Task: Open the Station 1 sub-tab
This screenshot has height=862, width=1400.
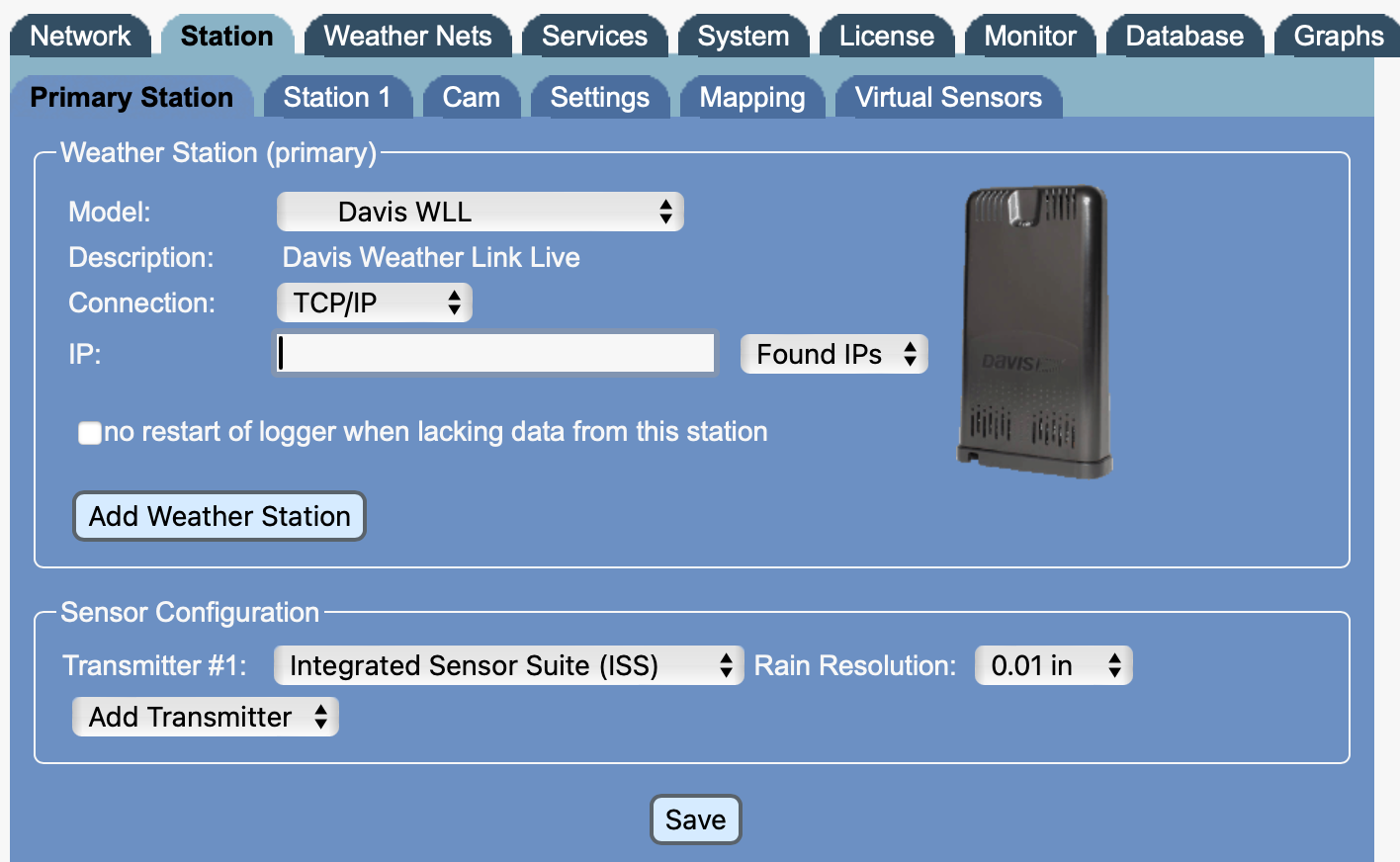Action: 337,97
